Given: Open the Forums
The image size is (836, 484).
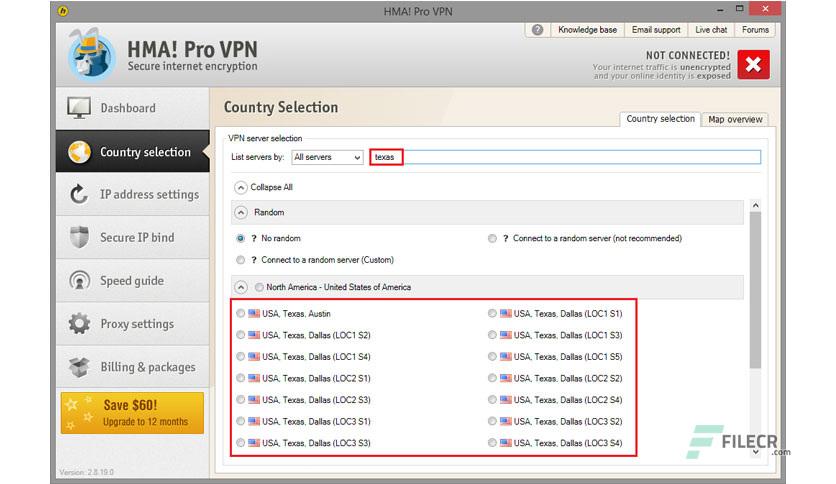Looking at the screenshot, I should coord(755,30).
